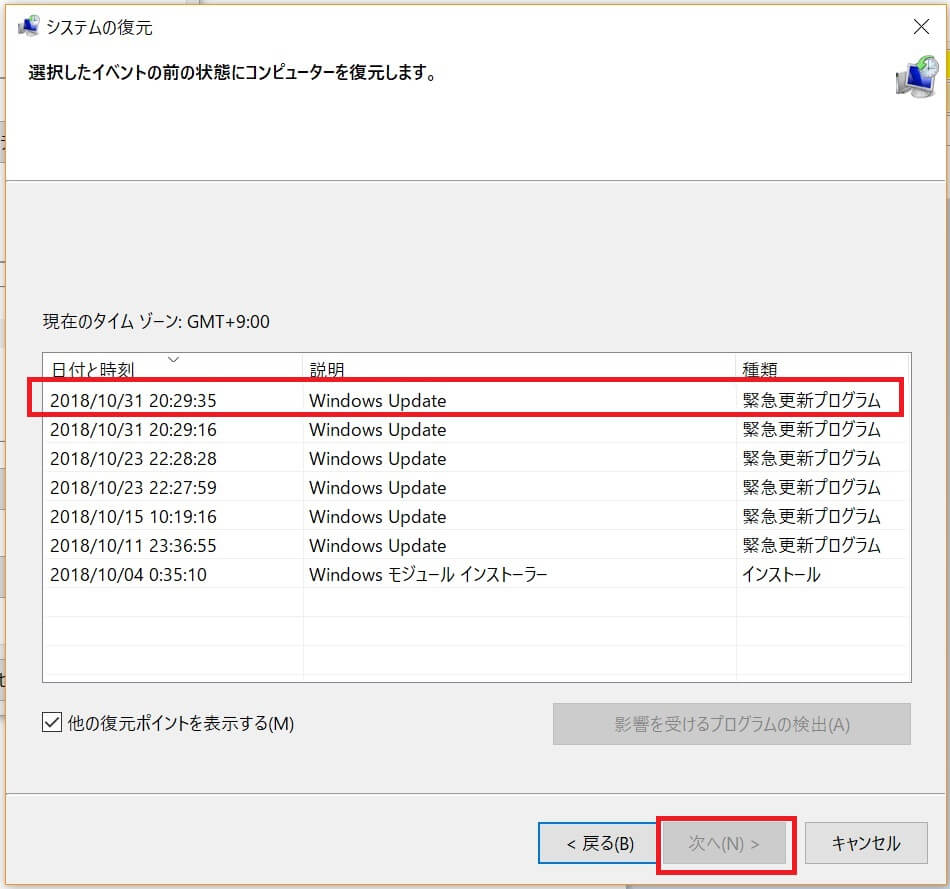The image size is (950, 889).
Task: Click Windows Update in the 2018/10/15 row
Action: point(377,517)
